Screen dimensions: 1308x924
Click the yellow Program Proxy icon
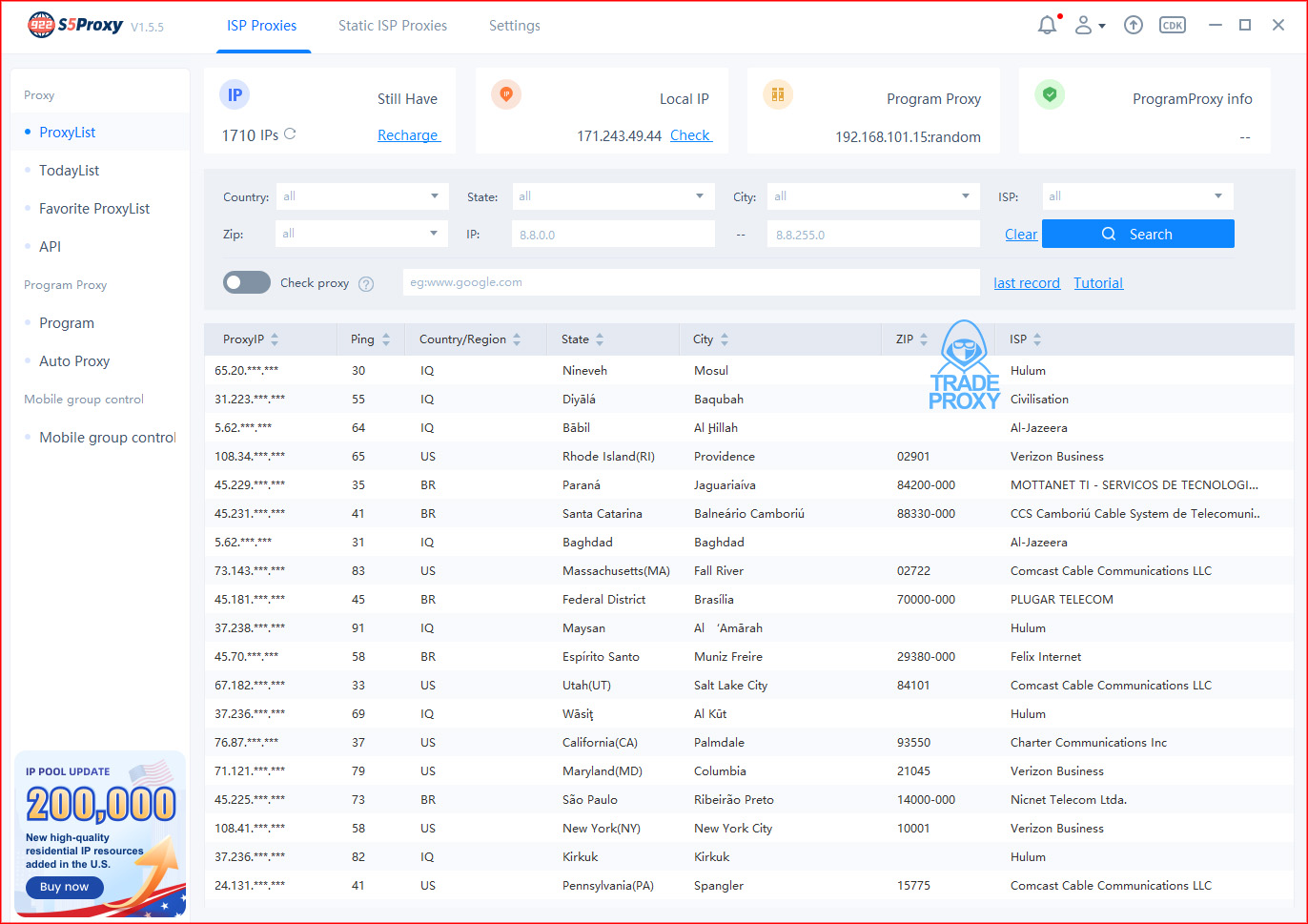pyautogui.click(x=778, y=94)
